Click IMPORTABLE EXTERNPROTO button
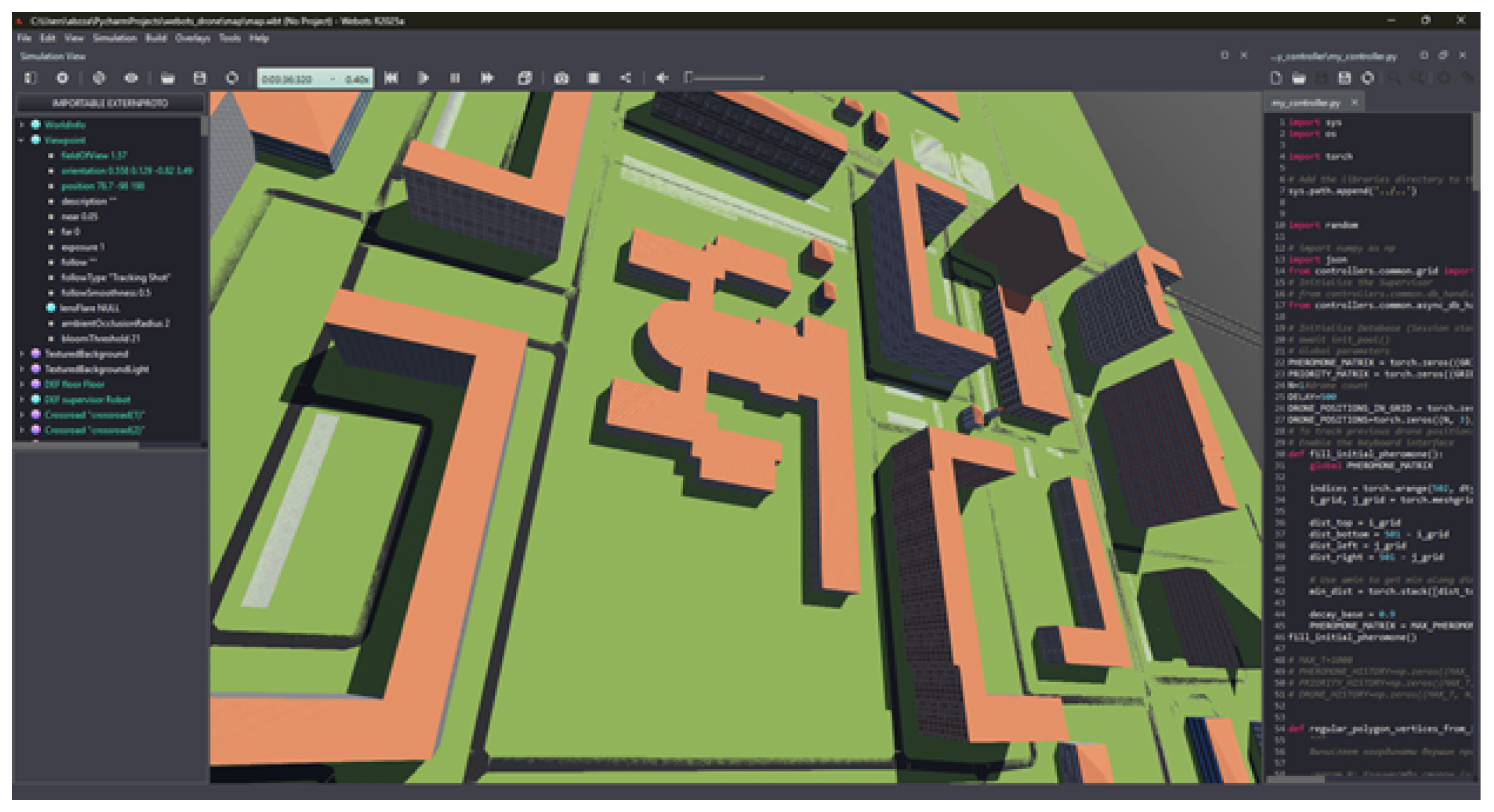Screen dimensions: 1494x812 tap(110, 103)
